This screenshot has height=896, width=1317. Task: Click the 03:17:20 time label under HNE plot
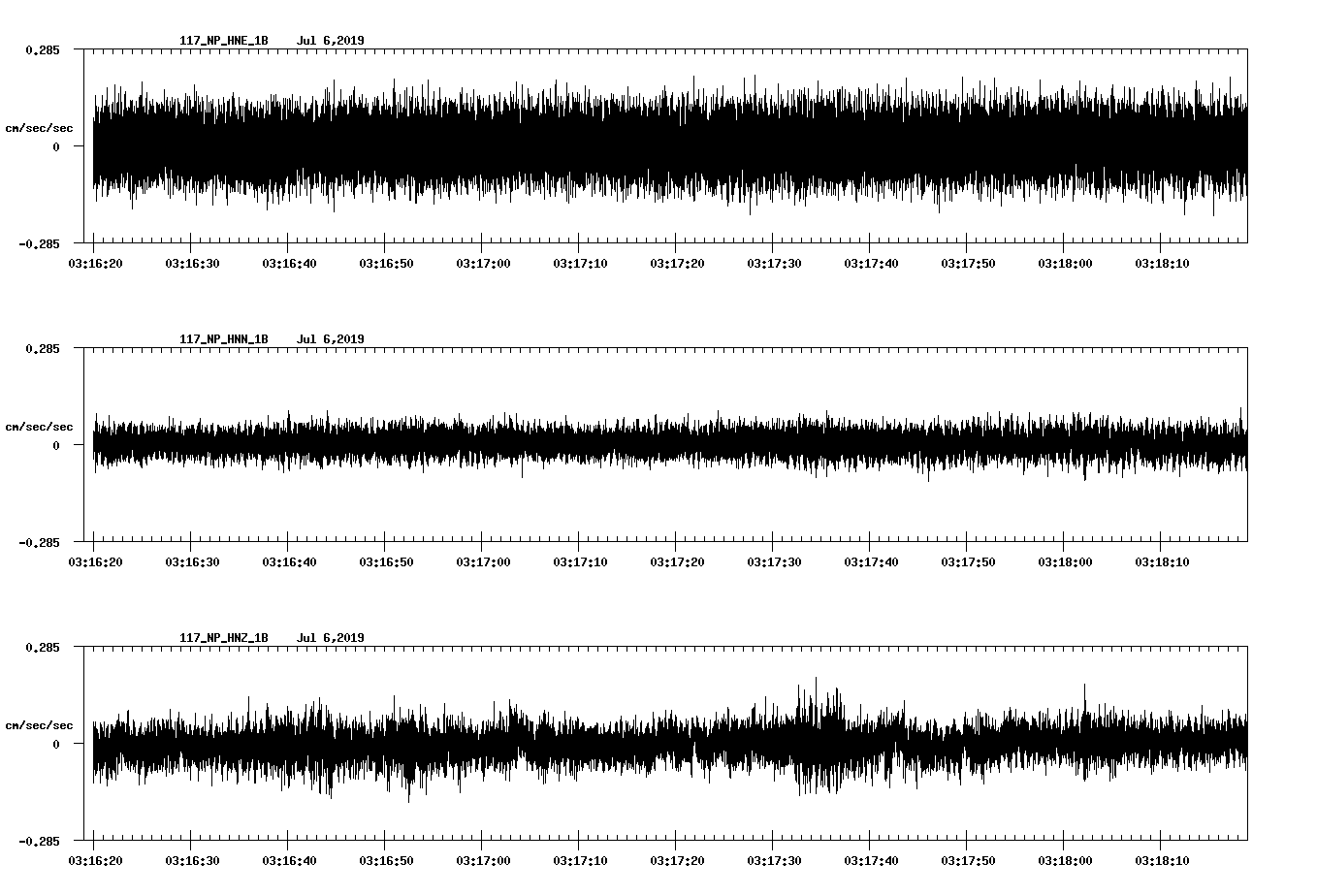(x=677, y=263)
